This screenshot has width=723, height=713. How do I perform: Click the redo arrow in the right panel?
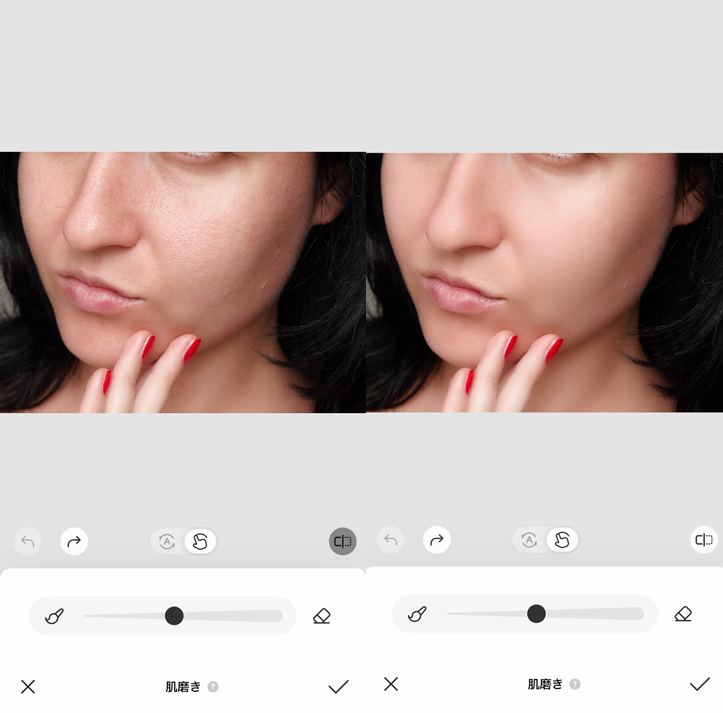(x=436, y=540)
